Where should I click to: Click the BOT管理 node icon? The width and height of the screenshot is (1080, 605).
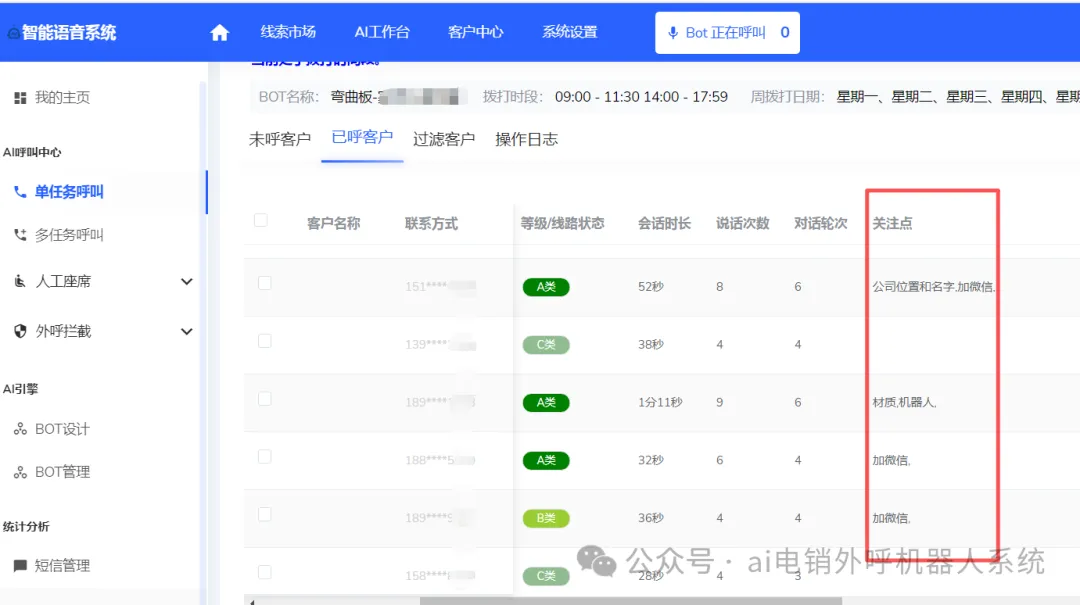[21, 472]
